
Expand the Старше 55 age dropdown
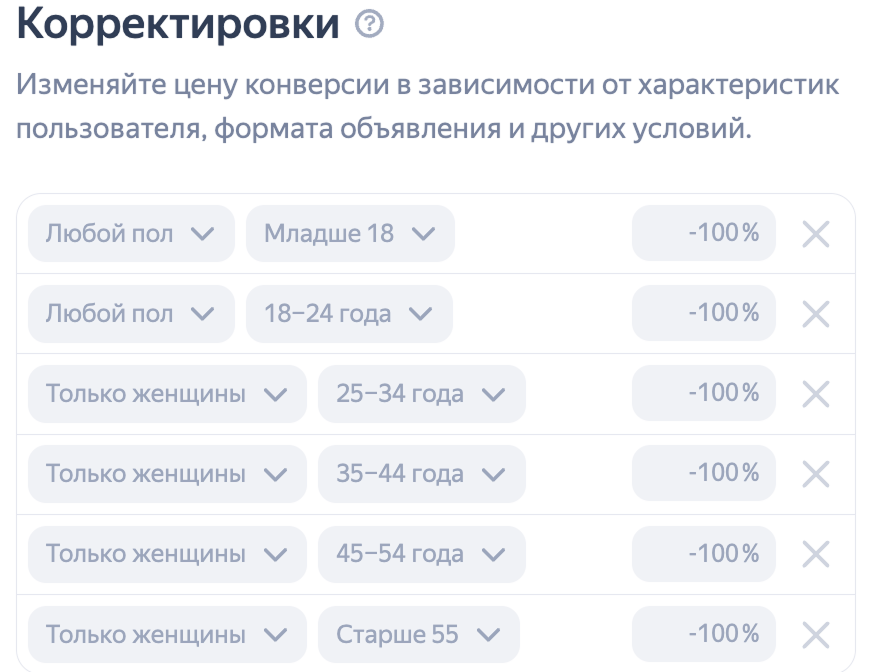419,634
